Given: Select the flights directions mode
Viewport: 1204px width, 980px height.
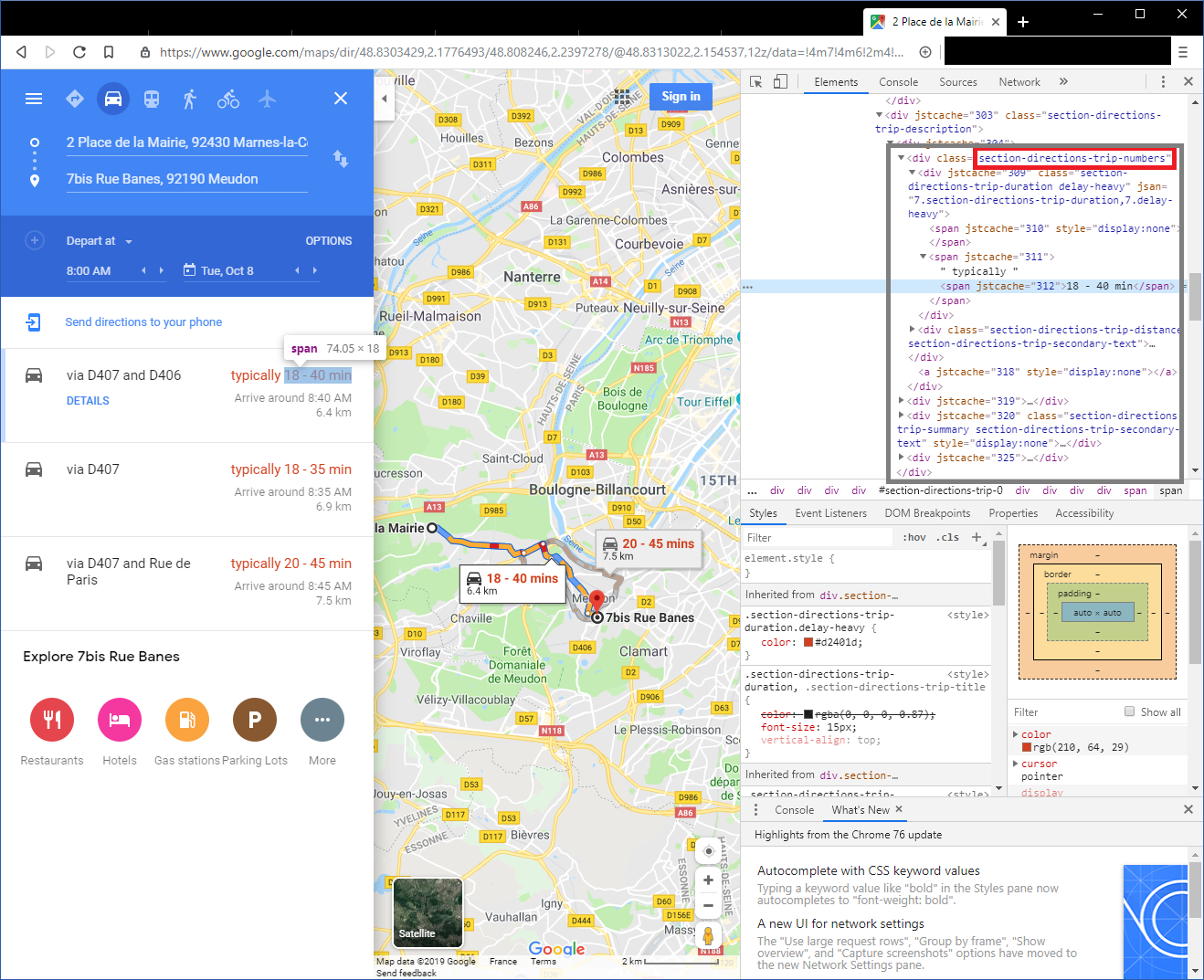Looking at the screenshot, I should (x=266, y=98).
